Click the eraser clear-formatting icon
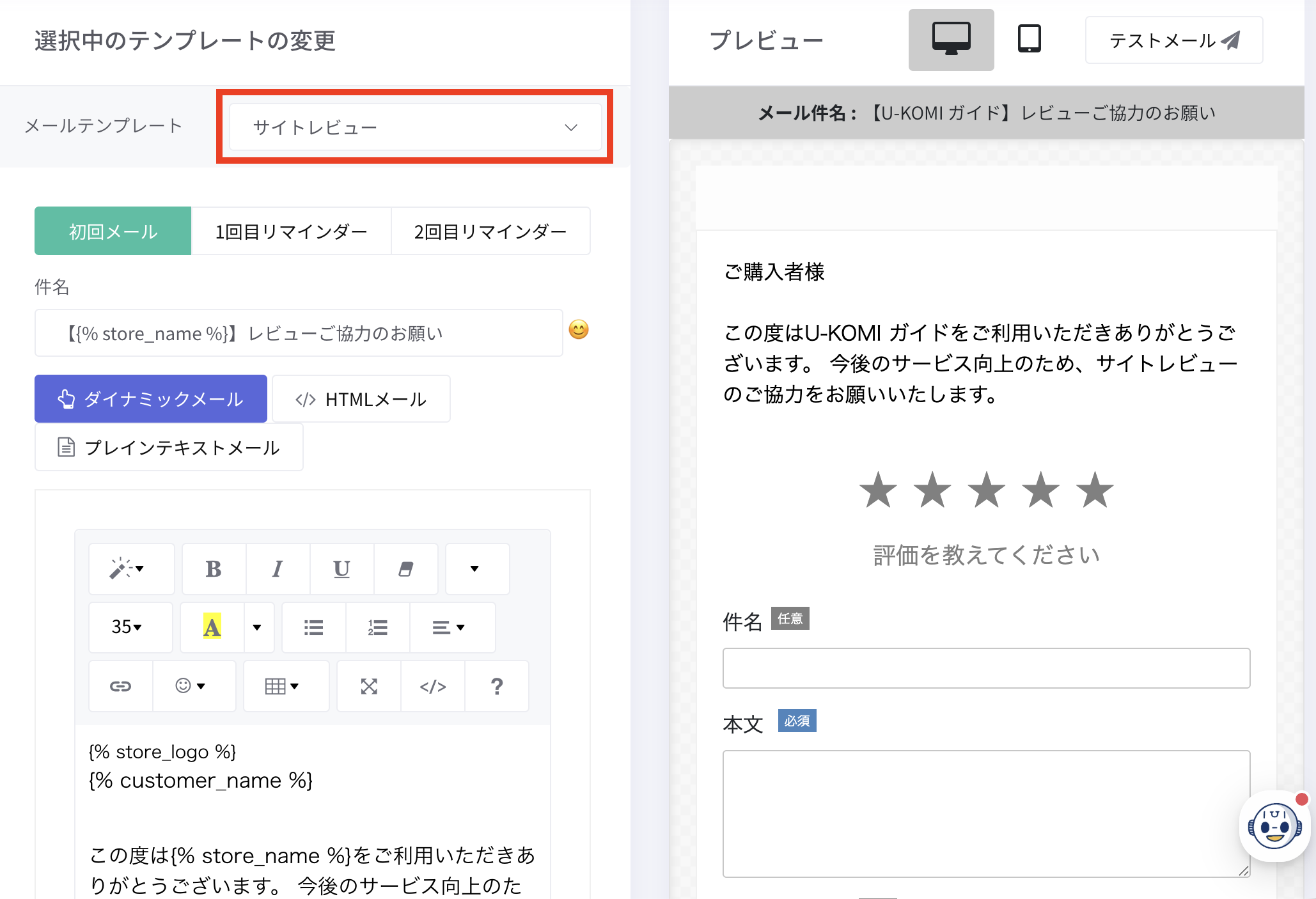1316x899 pixels. 405,568
